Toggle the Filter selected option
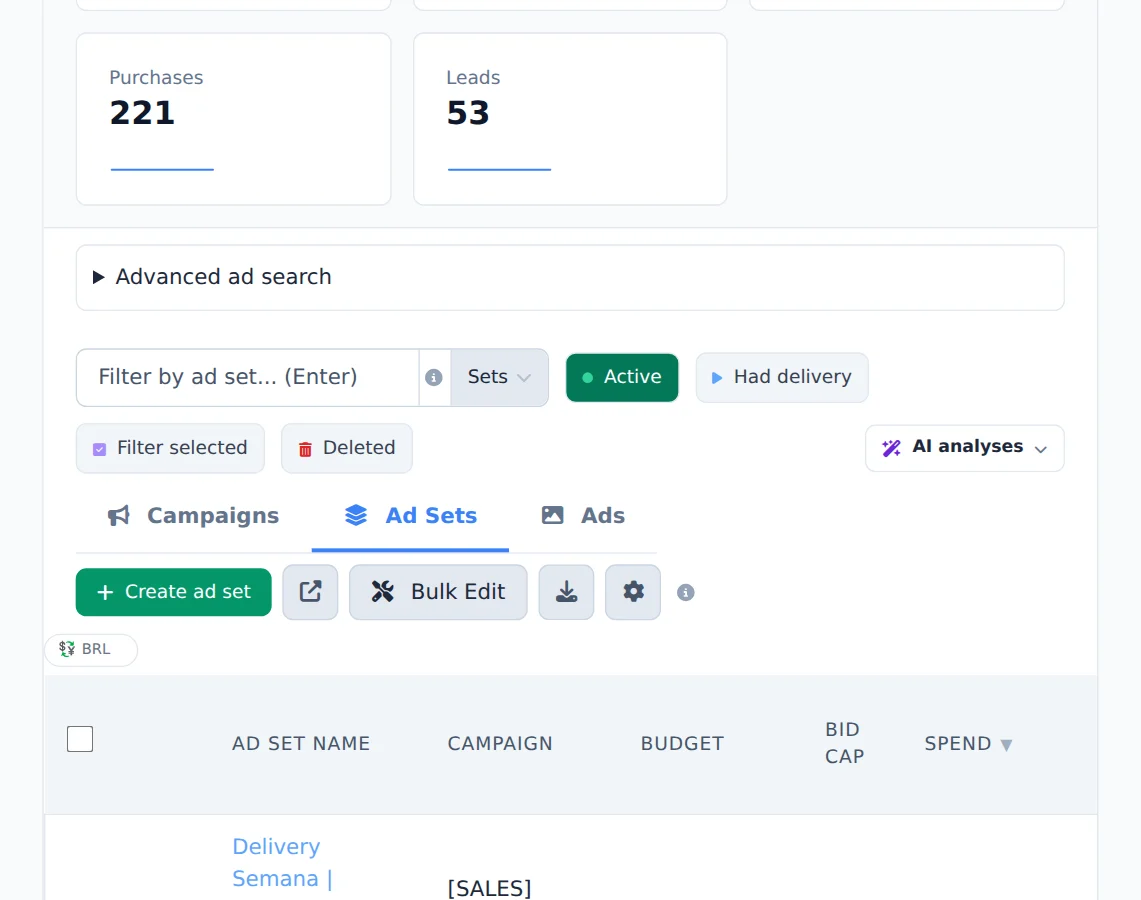Image resolution: width=1141 pixels, height=900 pixels. [x=170, y=447]
